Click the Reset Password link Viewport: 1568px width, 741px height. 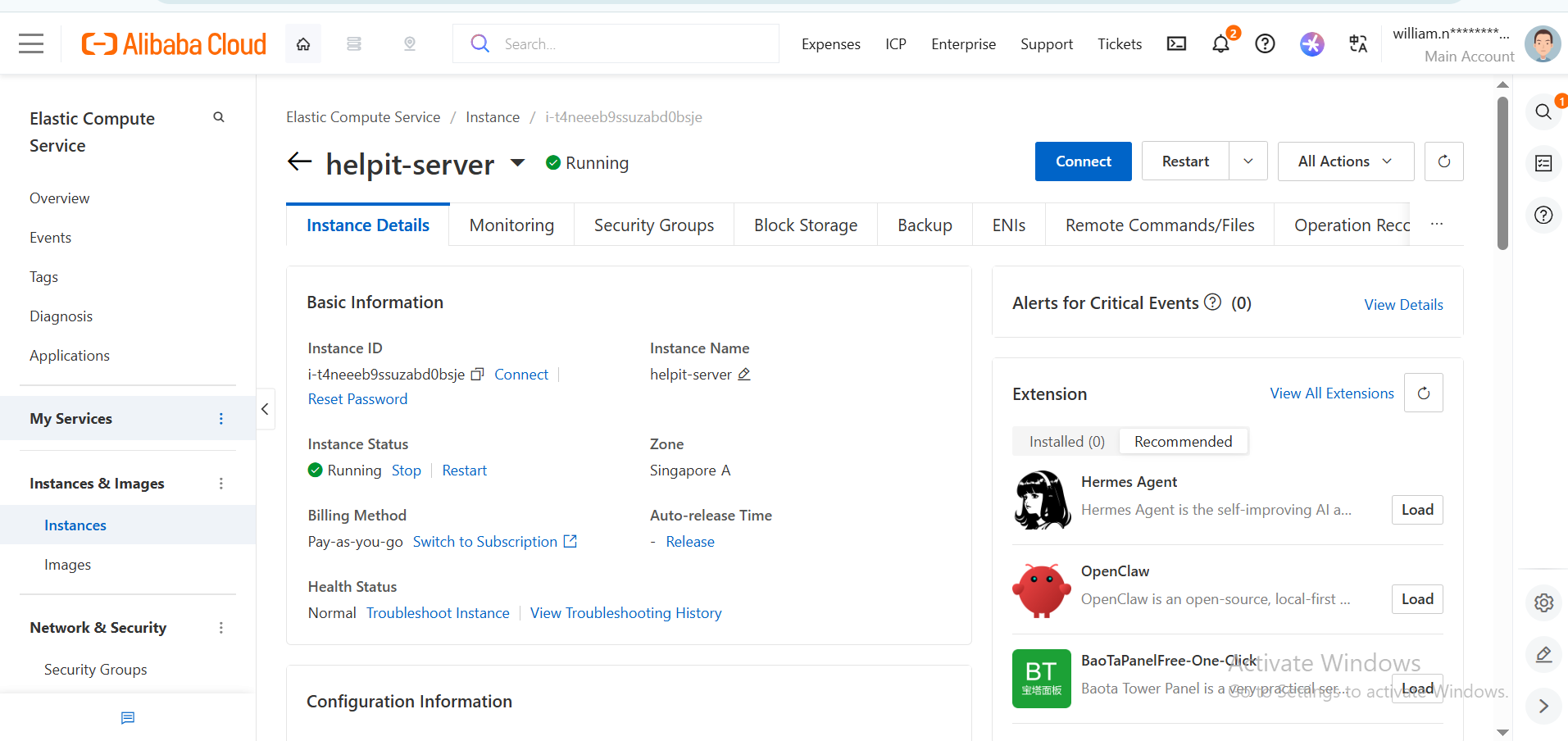pos(357,399)
